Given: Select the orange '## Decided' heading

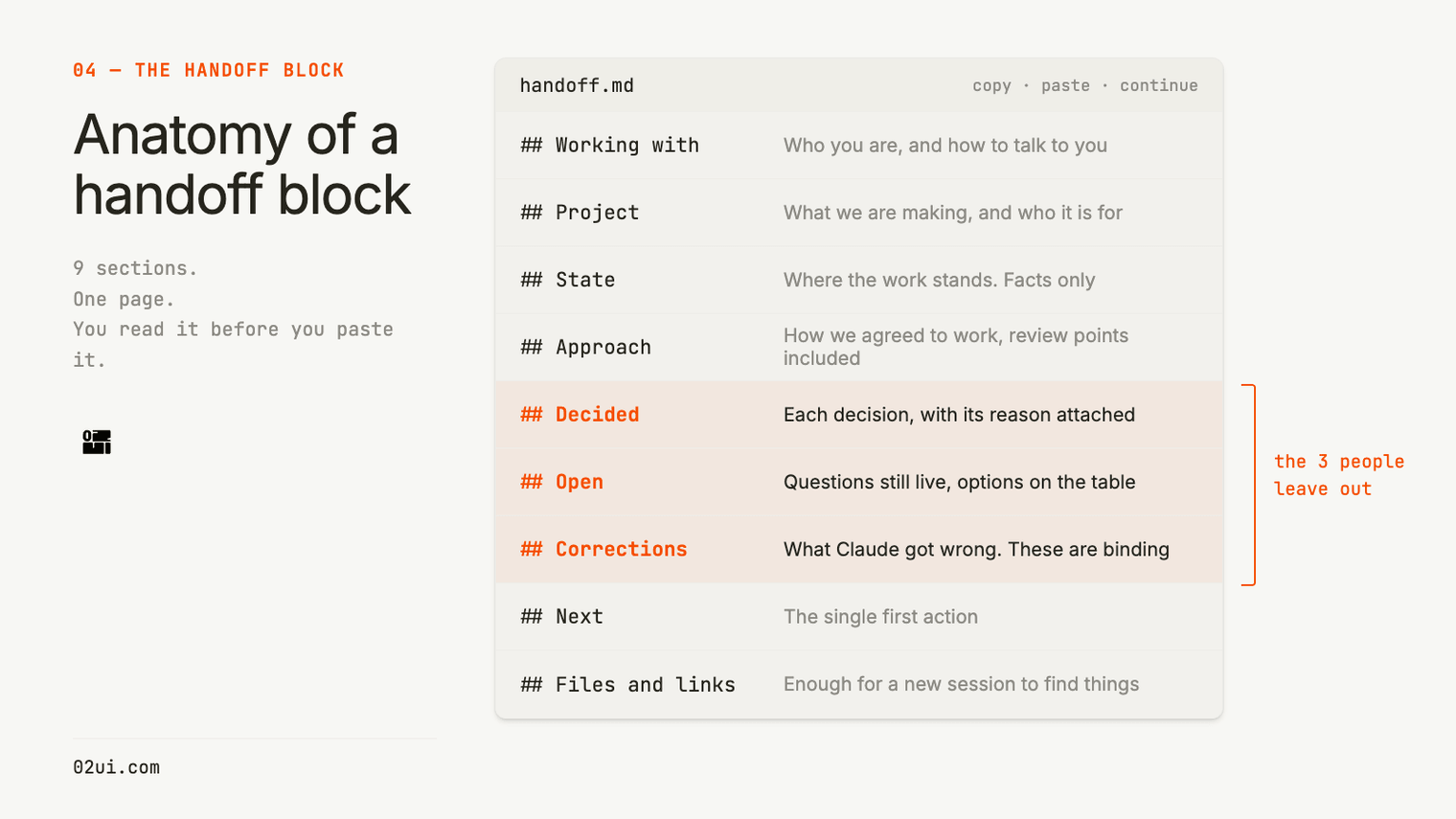Looking at the screenshot, I should (x=580, y=415).
